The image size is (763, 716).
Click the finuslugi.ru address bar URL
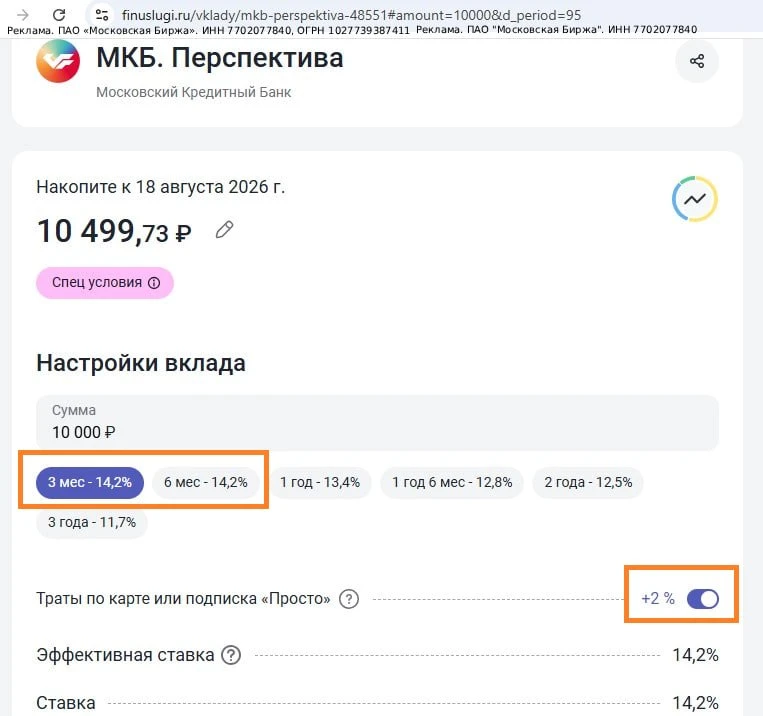click(x=351, y=15)
